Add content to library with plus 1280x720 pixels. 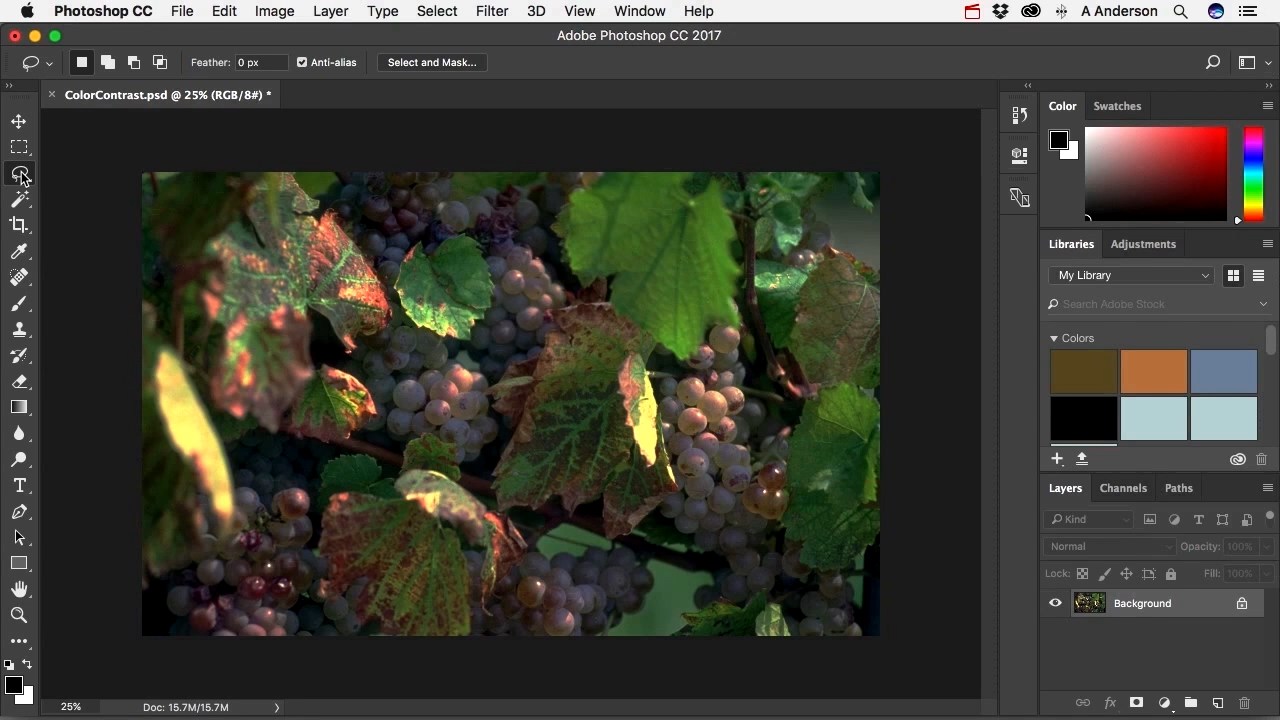[1057, 459]
